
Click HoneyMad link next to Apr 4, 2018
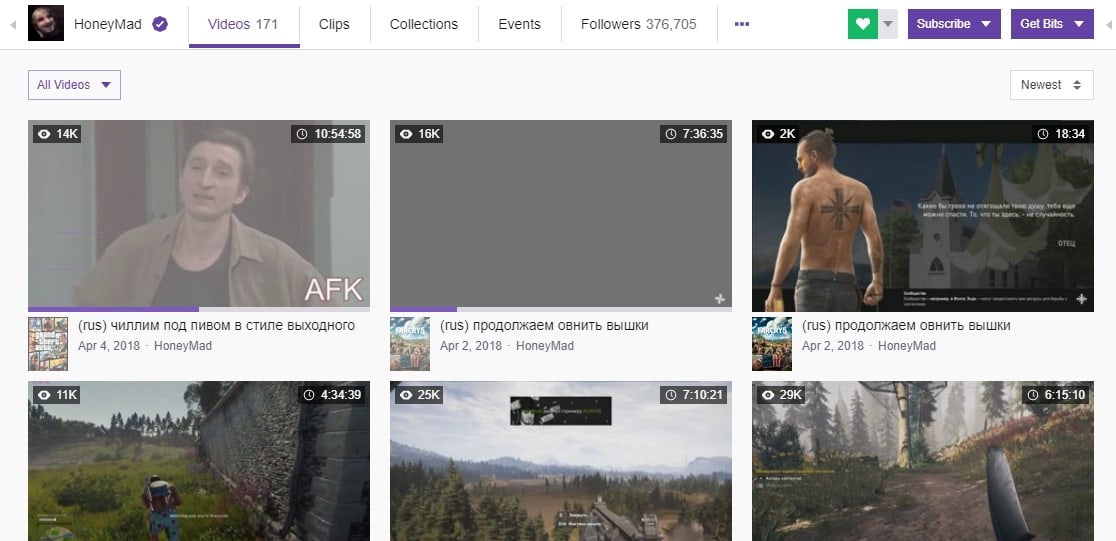pos(183,346)
